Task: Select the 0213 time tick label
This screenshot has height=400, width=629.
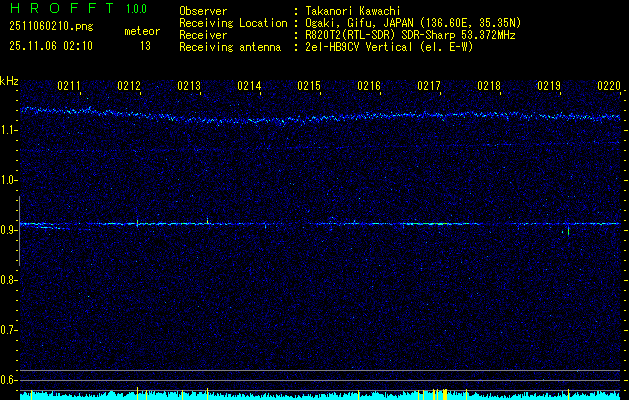Action: click(189, 87)
